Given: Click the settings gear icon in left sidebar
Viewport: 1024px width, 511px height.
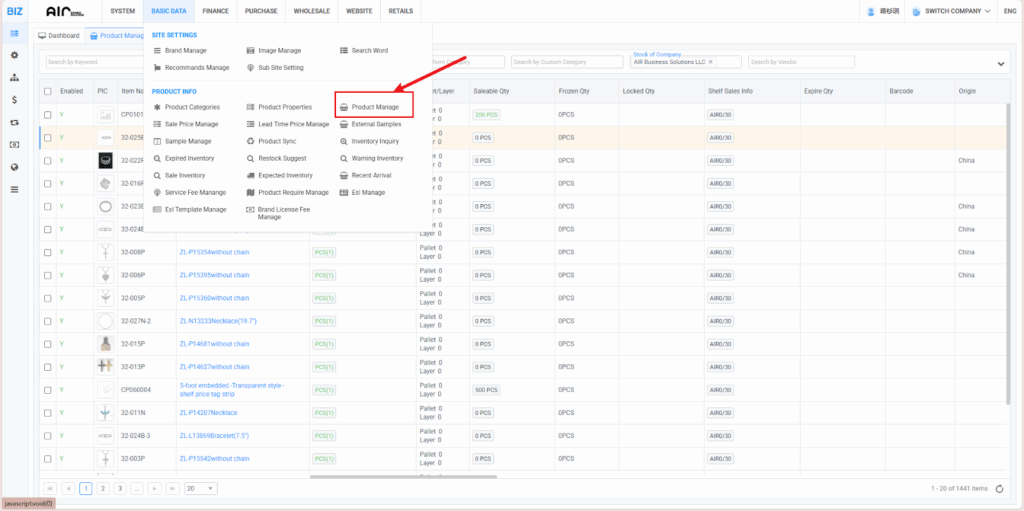Looking at the screenshot, I should click(14, 54).
